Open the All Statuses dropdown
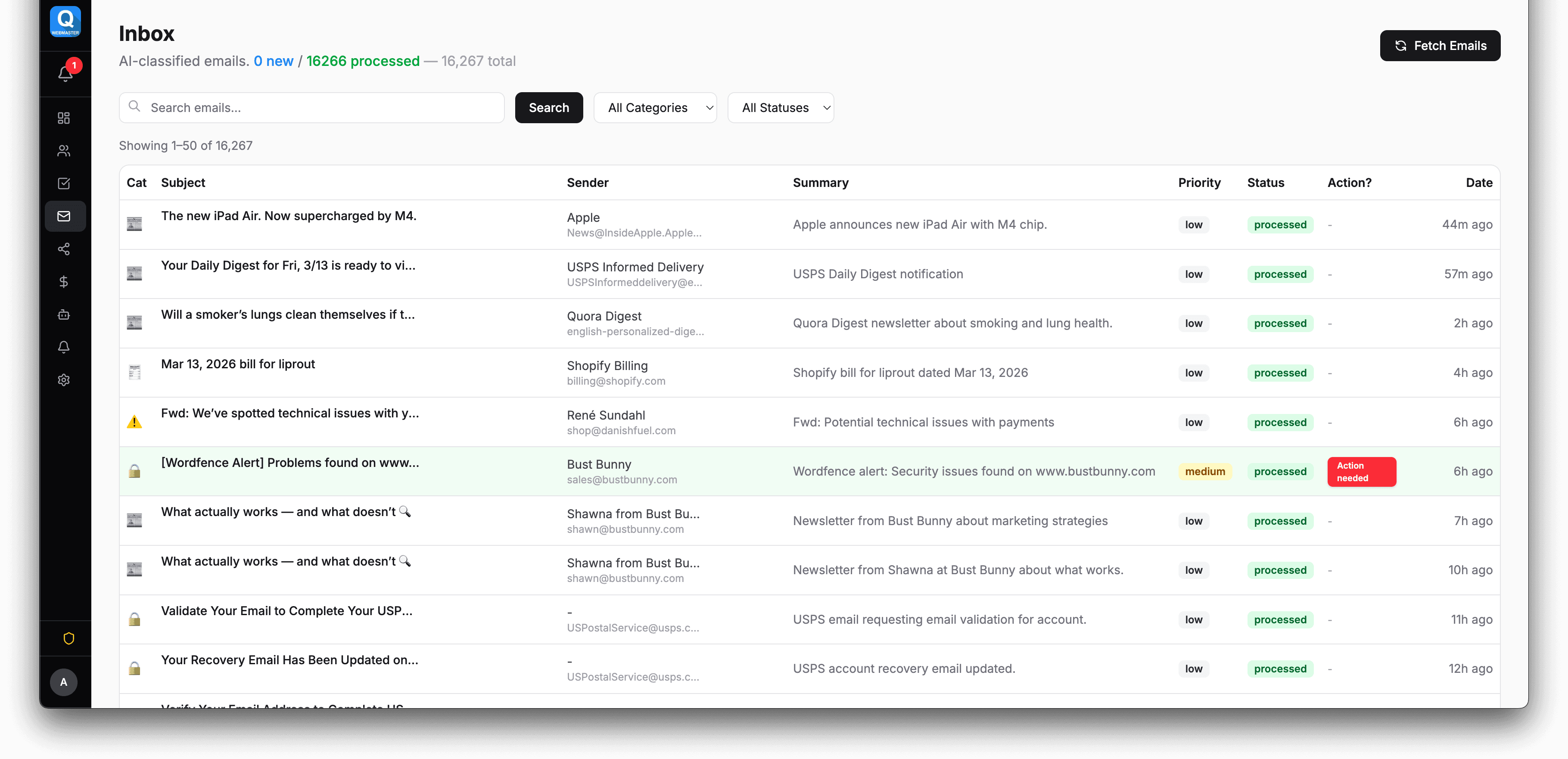Image resolution: width=1568 pixels, height=759 pixels. click(781, 108)
